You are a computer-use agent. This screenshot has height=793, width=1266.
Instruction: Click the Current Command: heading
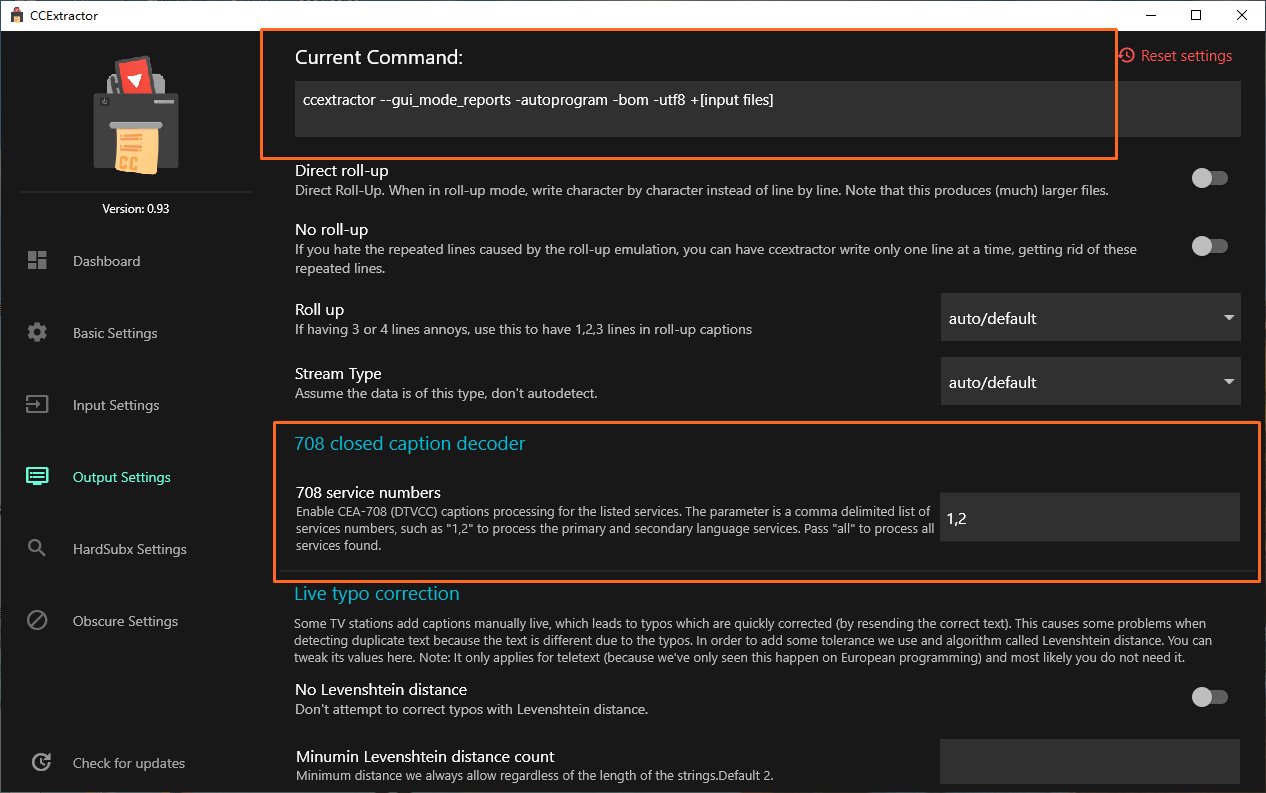[x=379, y=57]
